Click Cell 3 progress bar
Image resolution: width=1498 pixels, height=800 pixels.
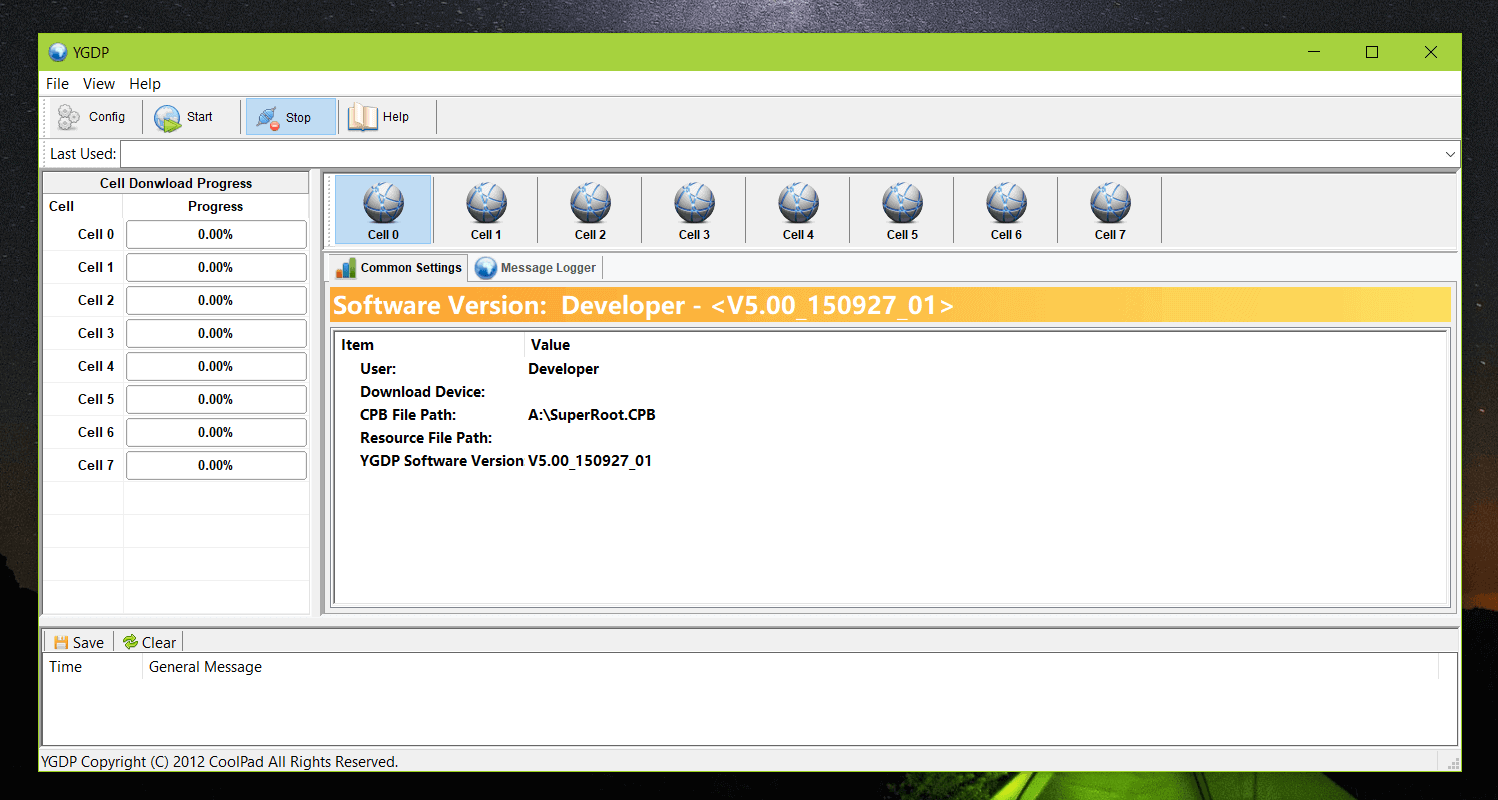pyautogui.click(x=216, y=333)
